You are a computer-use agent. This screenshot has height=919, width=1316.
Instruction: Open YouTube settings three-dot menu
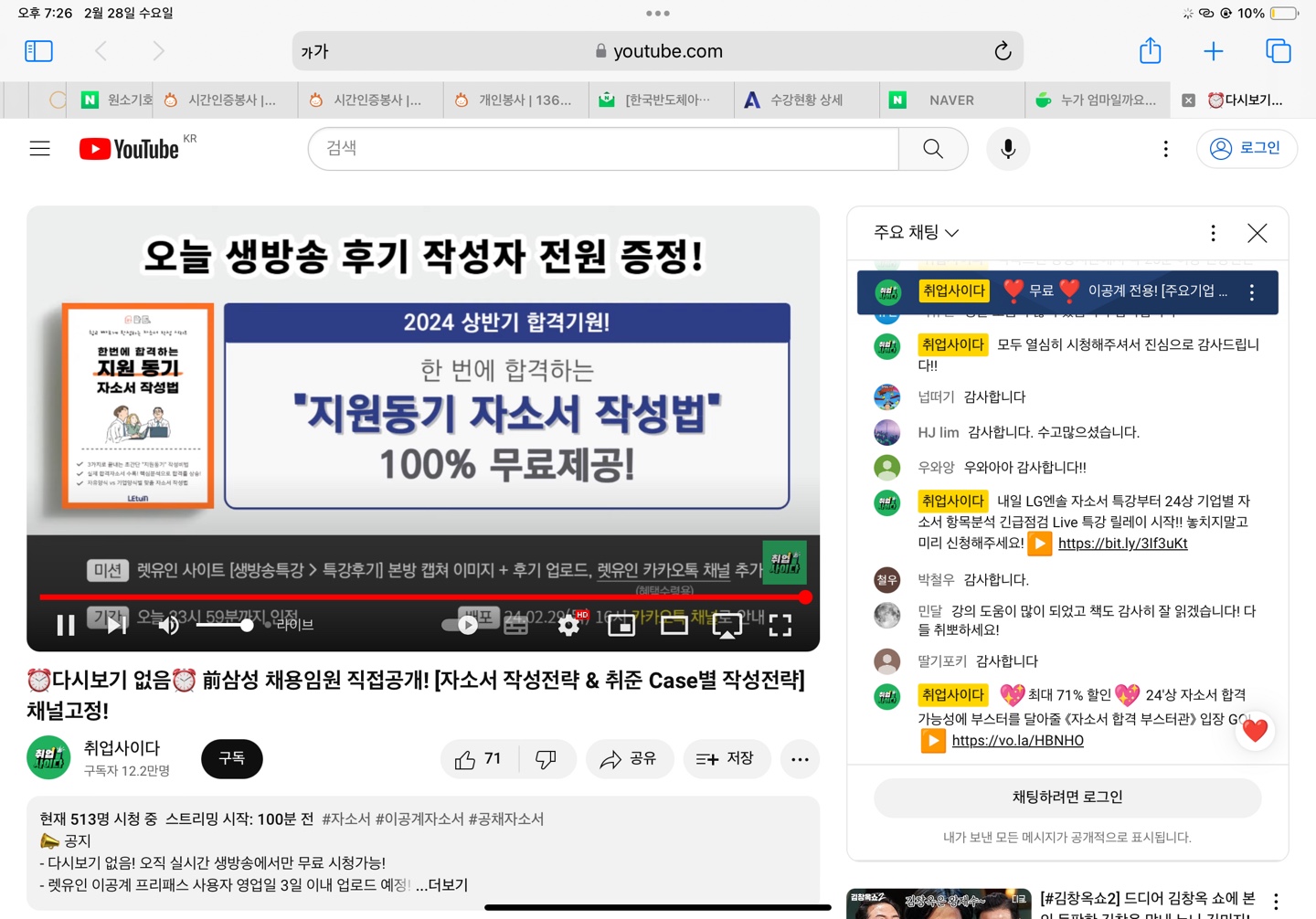[1165, 149]
